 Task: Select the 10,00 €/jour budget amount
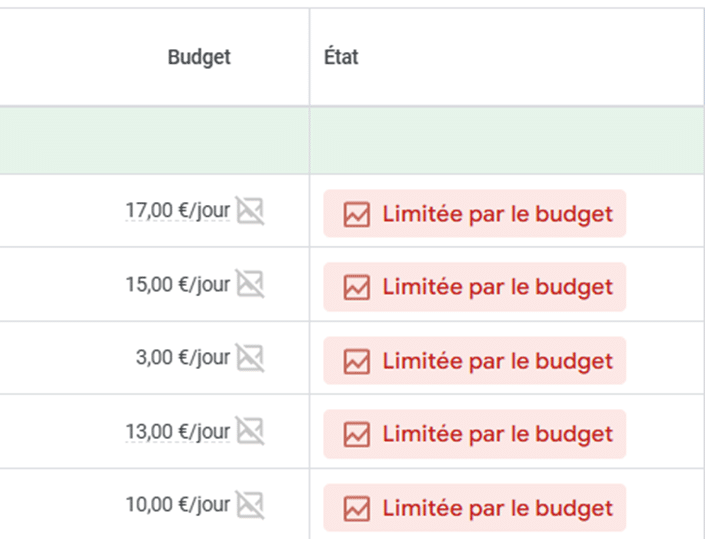point(177,505)
